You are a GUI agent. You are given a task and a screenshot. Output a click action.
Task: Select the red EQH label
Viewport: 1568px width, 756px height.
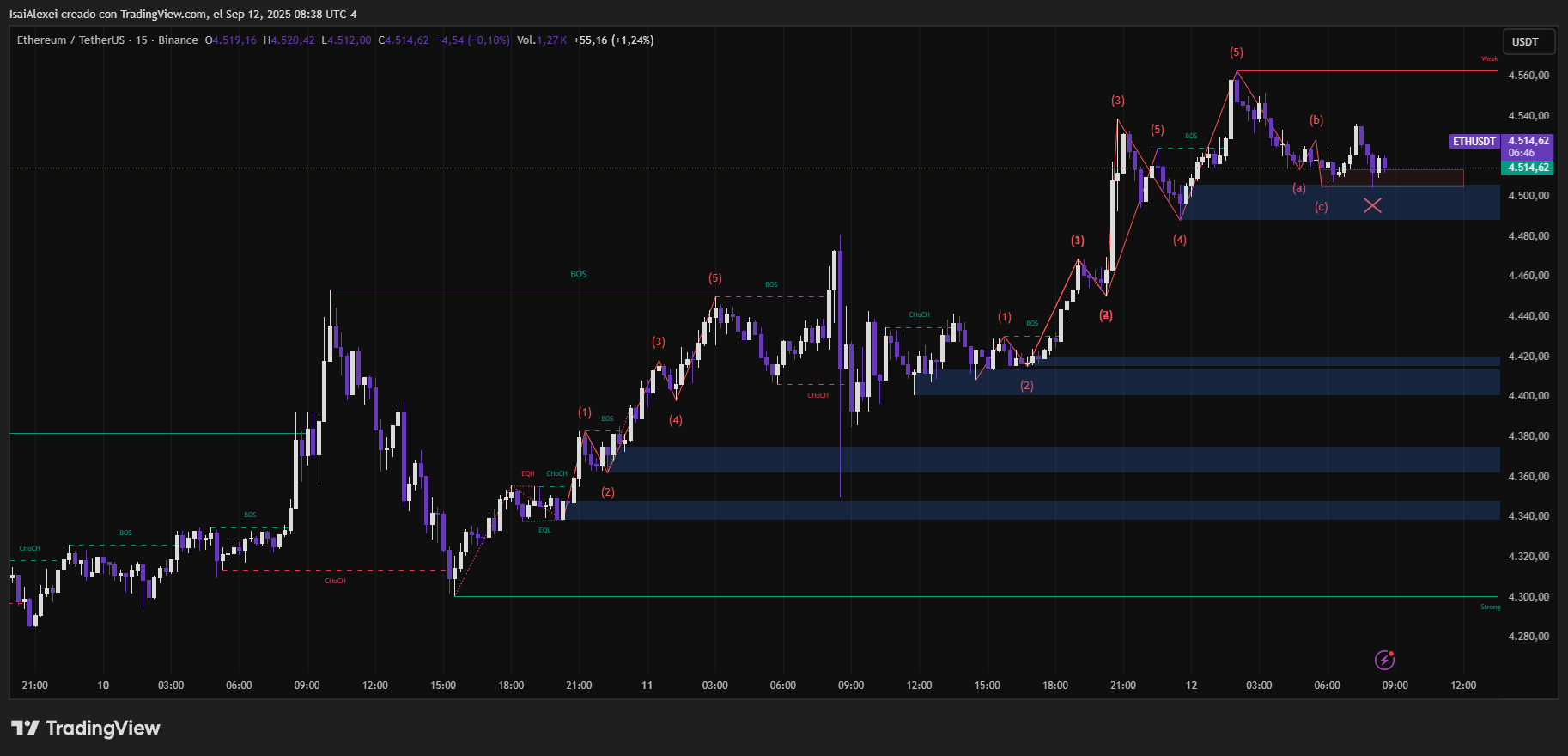(x=527, y=473)
